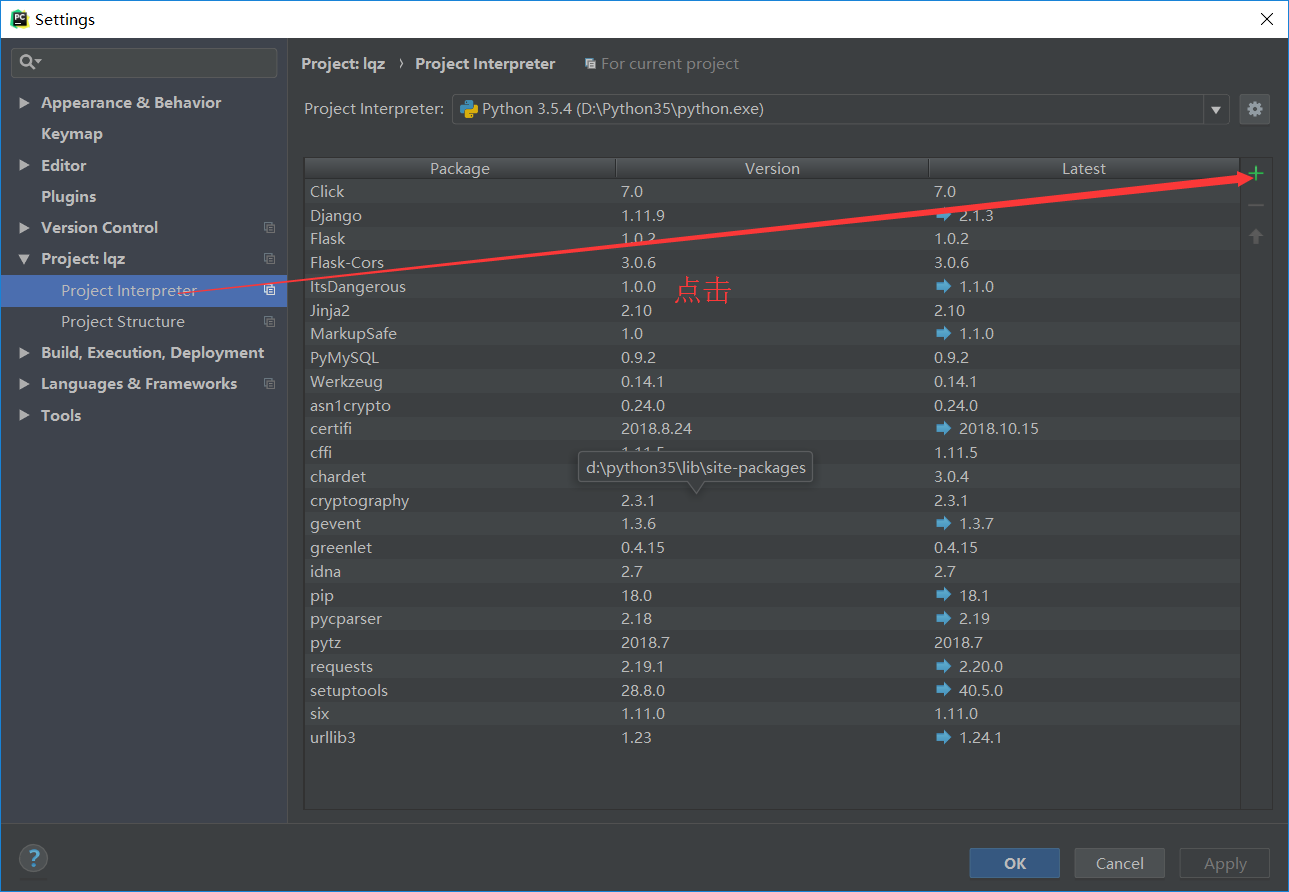
Task: Click the For current project label
Action: [670, 64]
